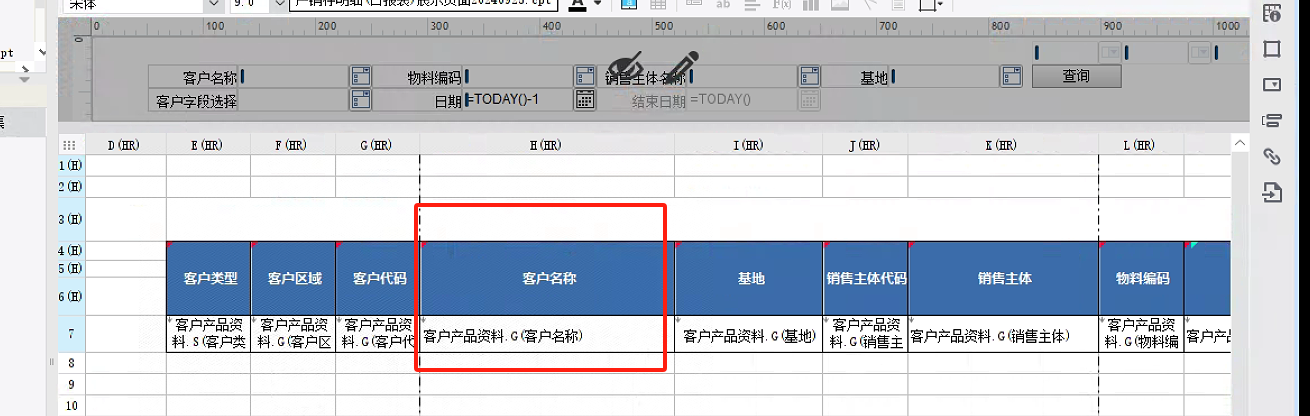Select the 物料编码 blue header cell
Image resolution: width=1310 pixels, height=416 pixels.
[x=1141, y=278]
